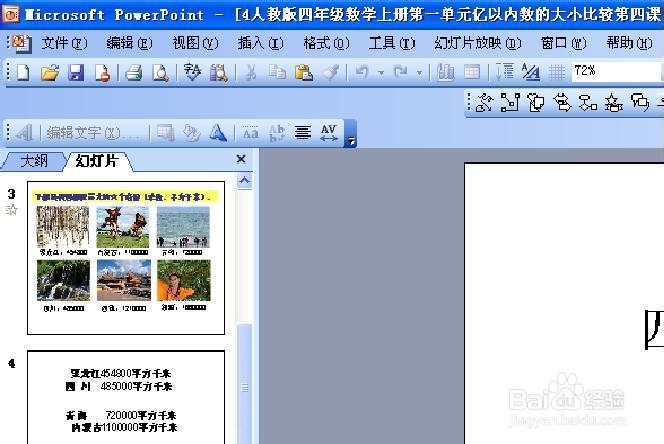Click the running figure animation icon
The image size is (664, 444).
point(484,103)
